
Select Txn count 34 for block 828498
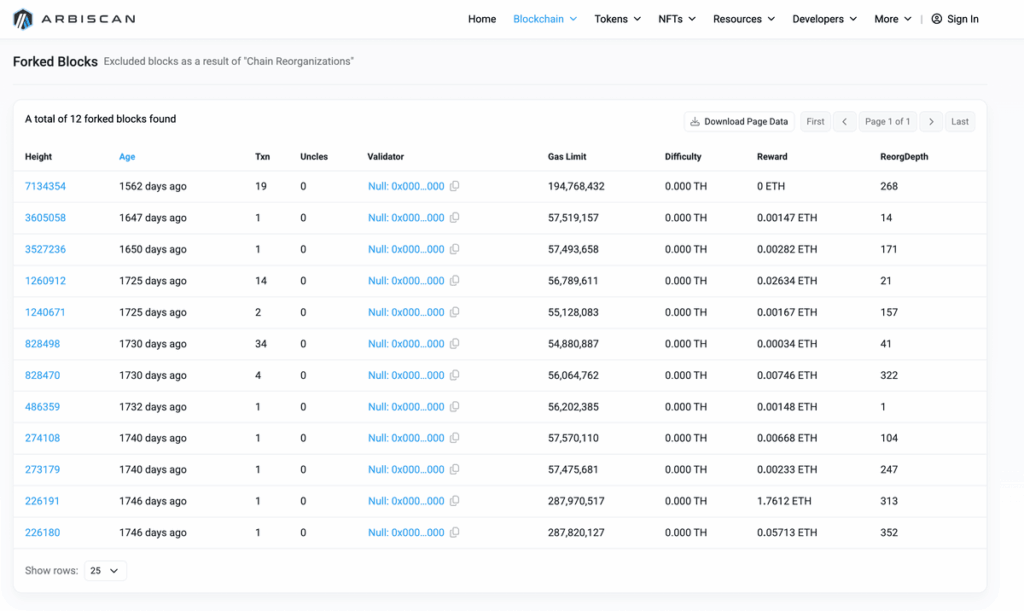261,343
